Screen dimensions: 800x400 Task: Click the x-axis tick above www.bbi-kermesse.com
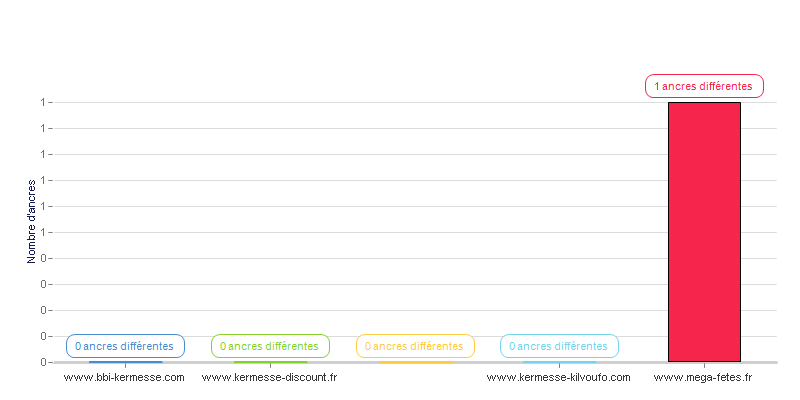(126, 365)
